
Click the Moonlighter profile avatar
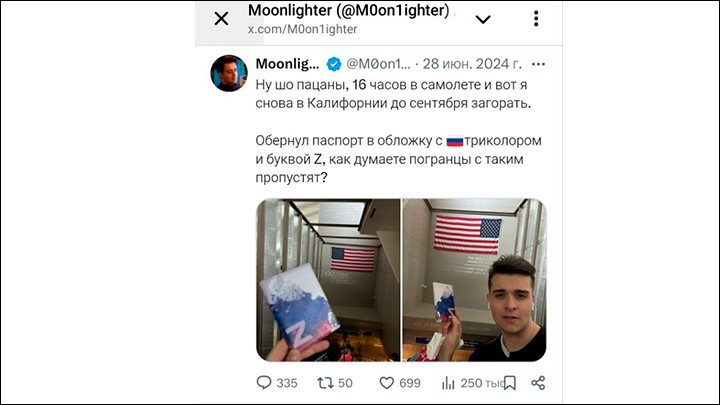tap(229, 73)
